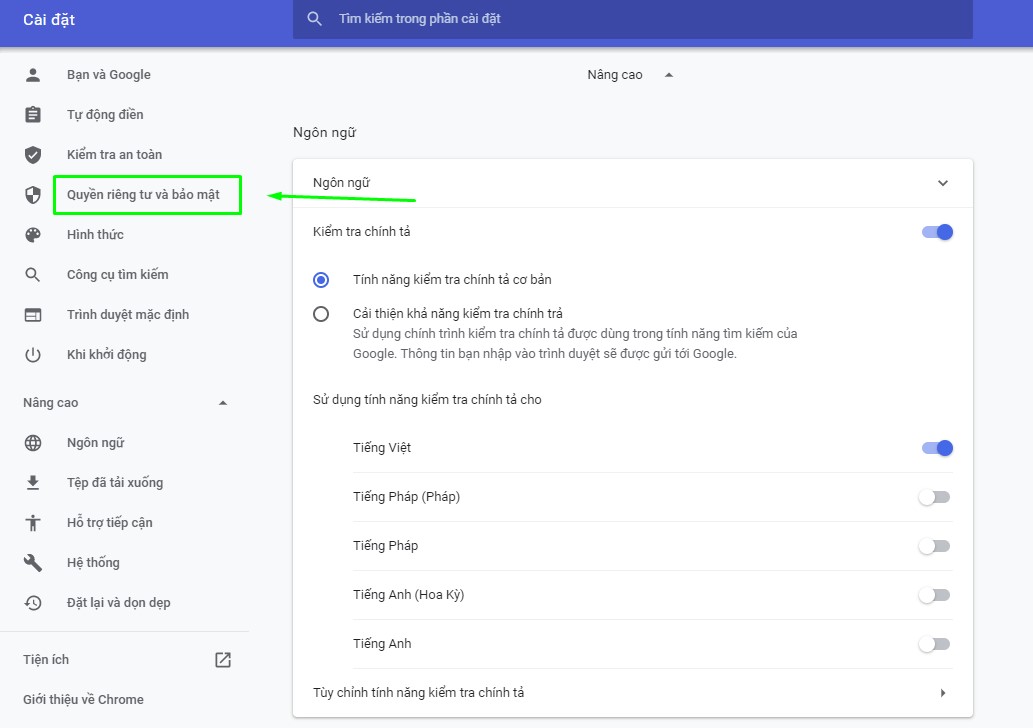Screen dimensions: 1033x728
Task: Open Đặt lại và dọn dẹp section
Action: coord(119,603)
